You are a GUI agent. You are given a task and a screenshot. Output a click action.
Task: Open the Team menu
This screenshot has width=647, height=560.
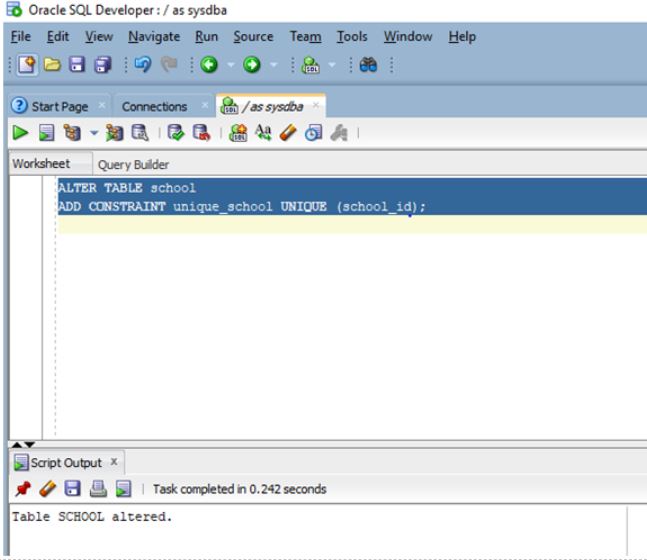(x=305, y=37)
